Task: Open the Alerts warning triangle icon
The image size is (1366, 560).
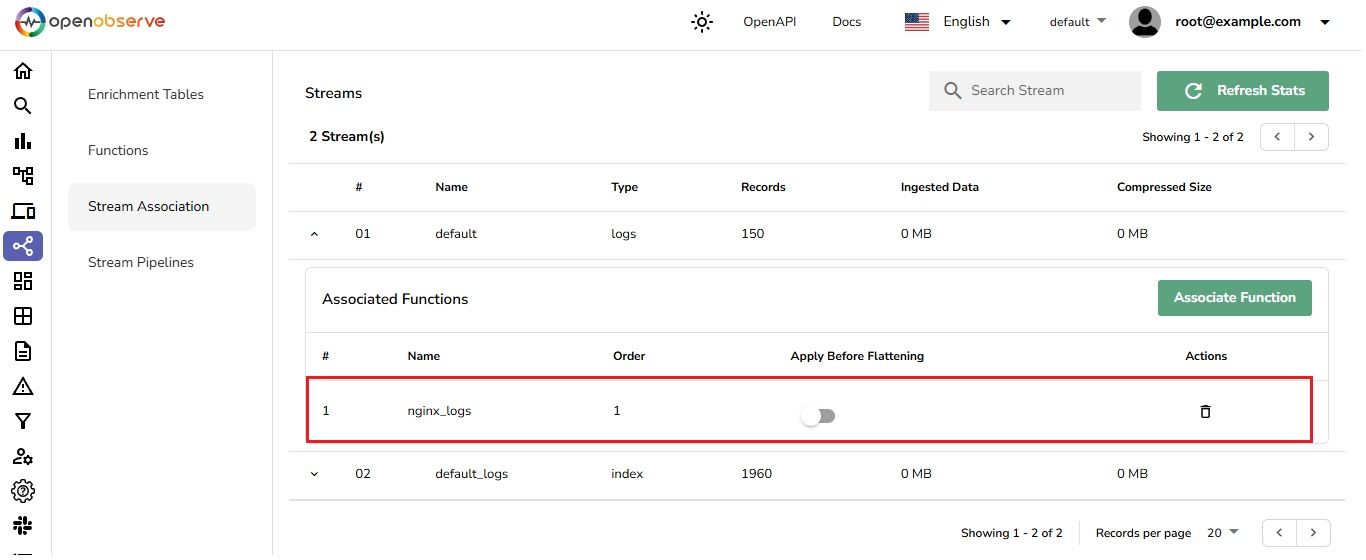Action: 22,386
